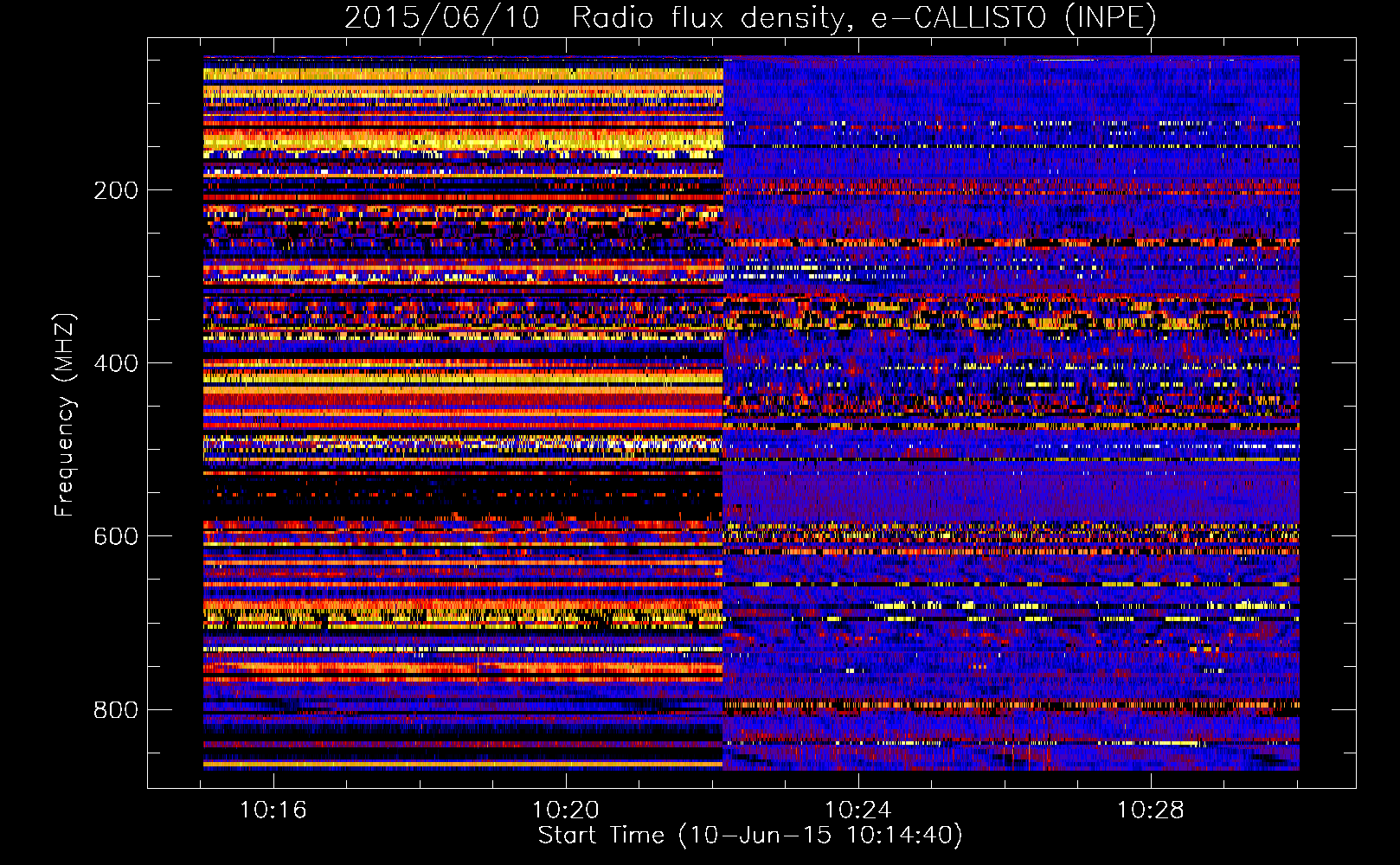Click the 10:24 time axis label
Screen dimensions: 1400x865
tap(858, 811)
